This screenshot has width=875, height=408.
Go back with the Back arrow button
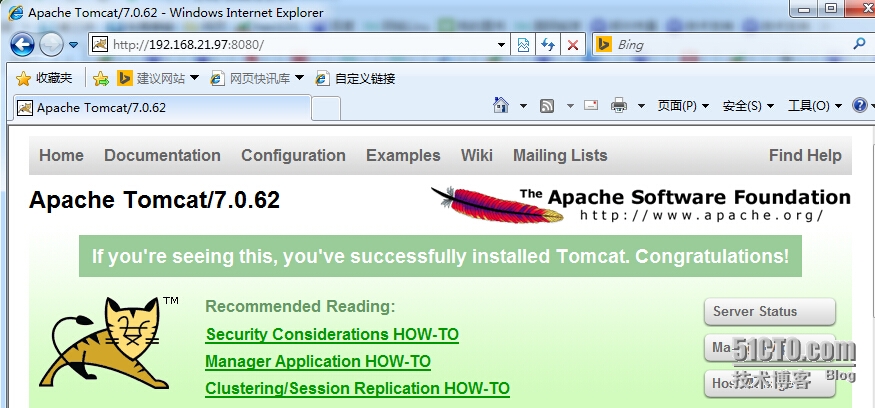tap(22, 45)
